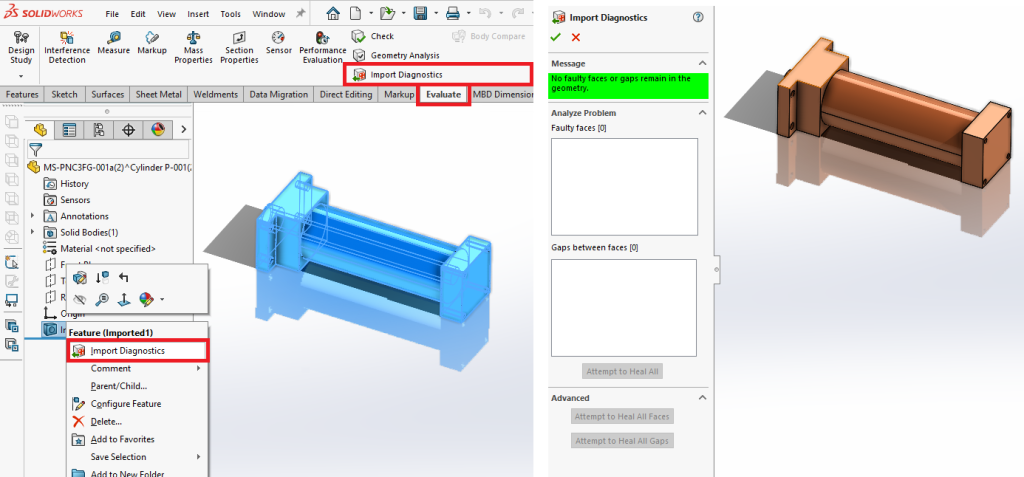The height and width of the screenshot is (477, 1024).
Task: Click the hide feature eye icon
Action: (80, 298)
